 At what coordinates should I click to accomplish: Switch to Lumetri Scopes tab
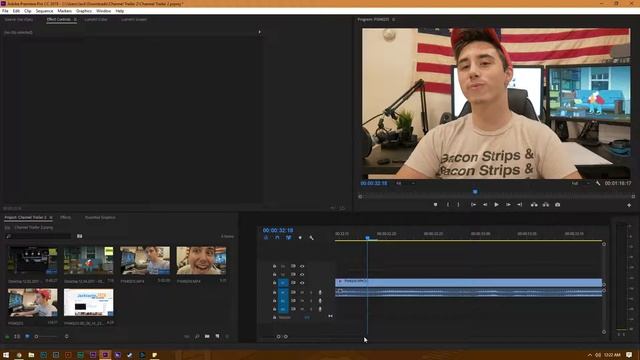[134, 19]
